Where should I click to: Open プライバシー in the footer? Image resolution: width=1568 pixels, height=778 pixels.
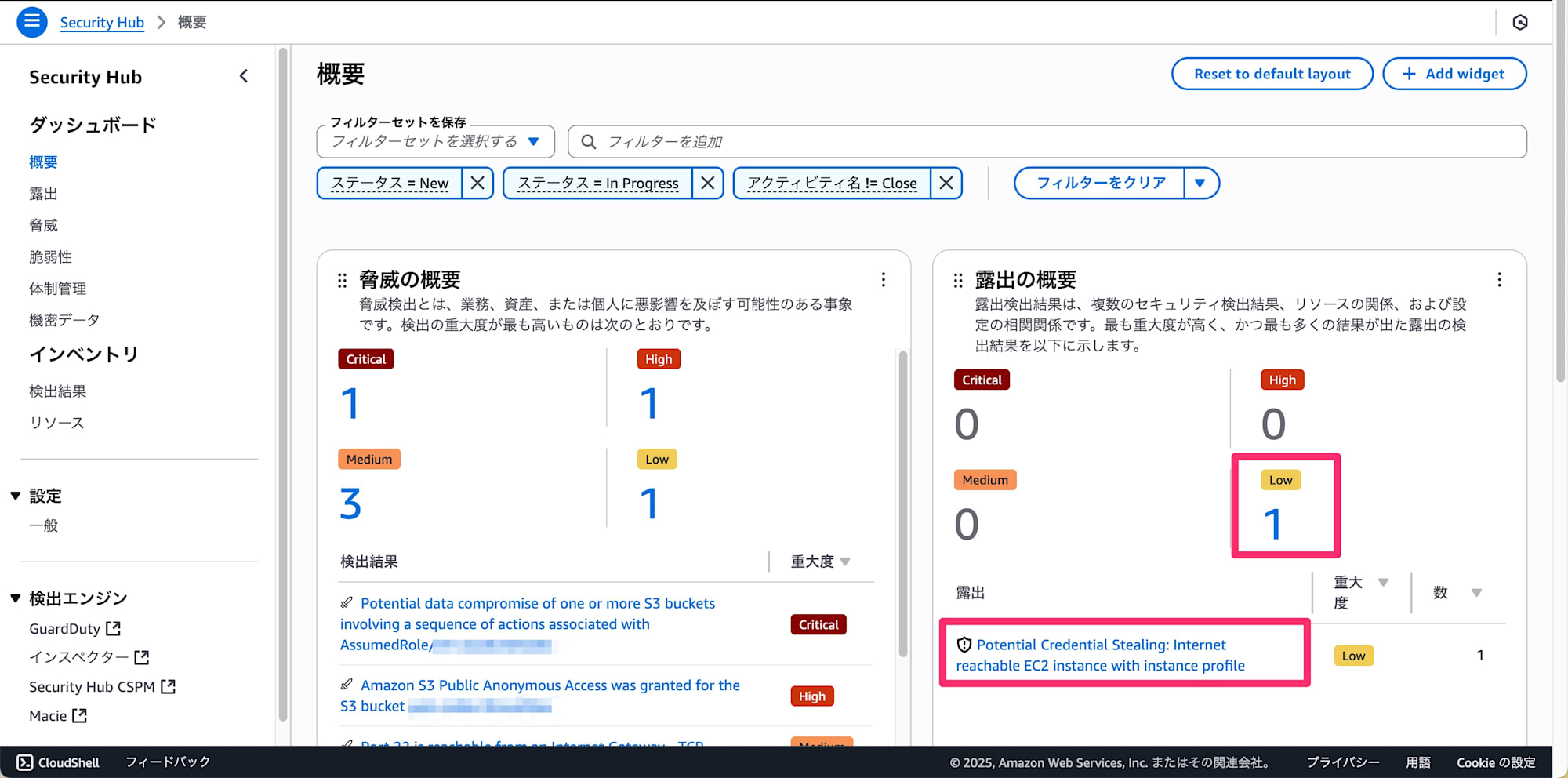coord(1343,762)
